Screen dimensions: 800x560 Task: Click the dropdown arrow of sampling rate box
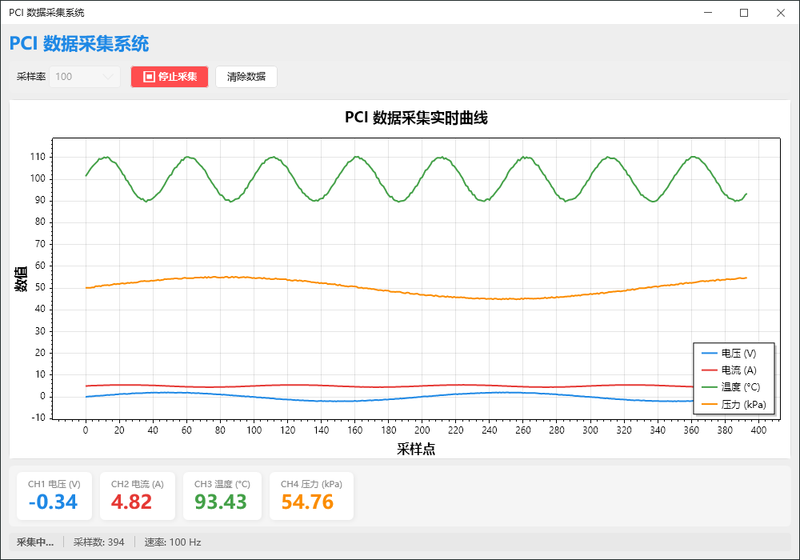point(108,77)
